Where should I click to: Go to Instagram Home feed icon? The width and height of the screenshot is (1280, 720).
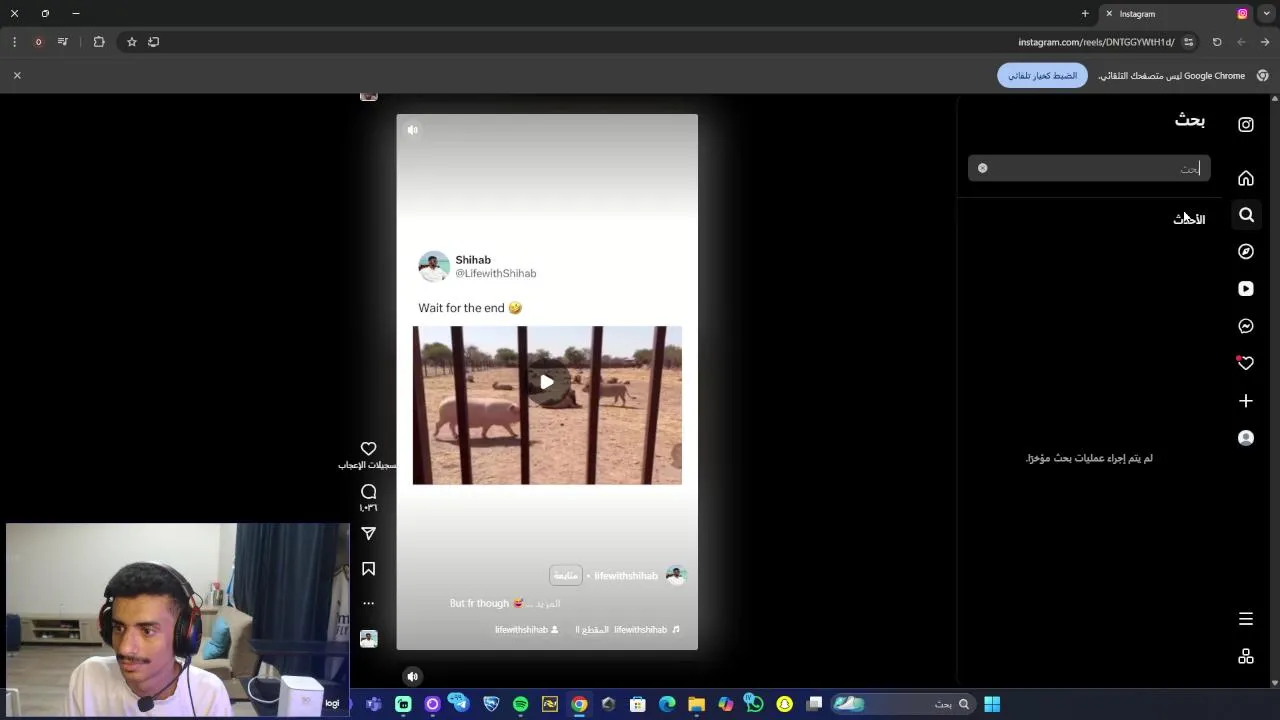[x=1246, y=178]
